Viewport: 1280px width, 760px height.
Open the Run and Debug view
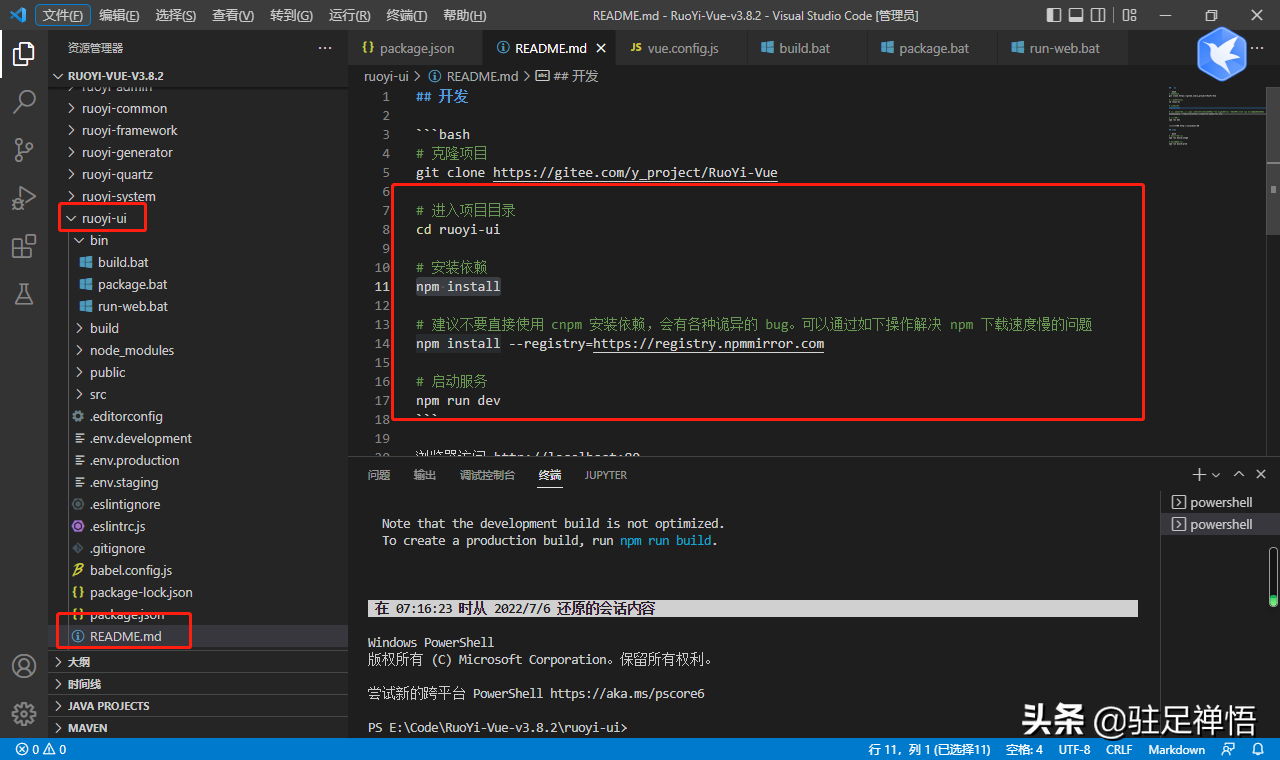click(24, 198)
